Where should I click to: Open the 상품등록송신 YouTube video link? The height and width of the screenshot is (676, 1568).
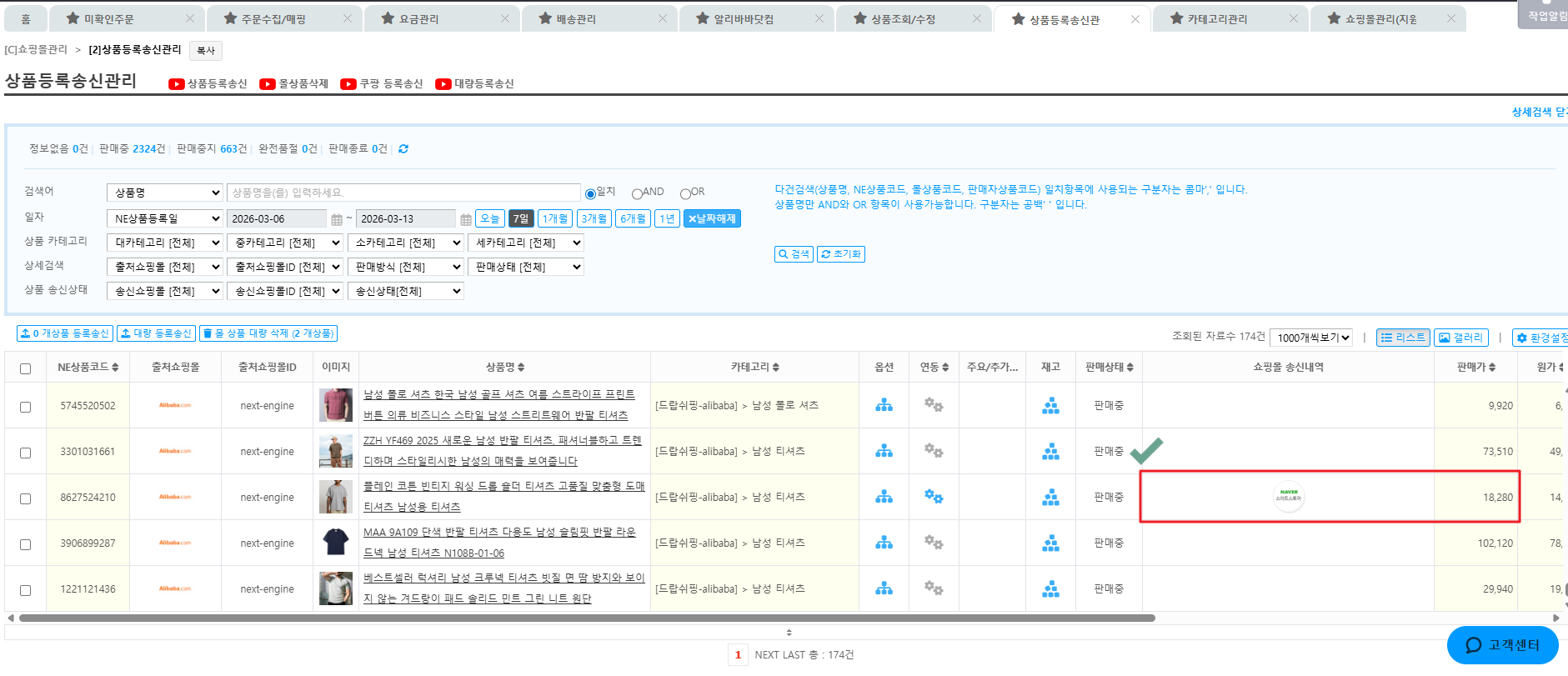coord(208,84)
